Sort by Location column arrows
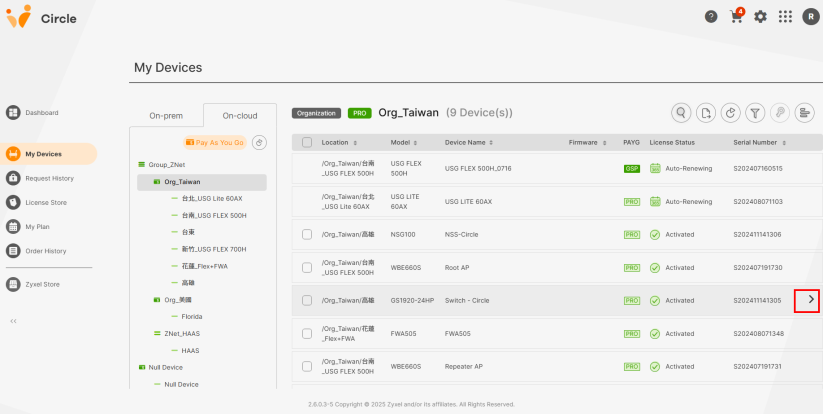This screenshot has width=823, height=414. (355, 143)
